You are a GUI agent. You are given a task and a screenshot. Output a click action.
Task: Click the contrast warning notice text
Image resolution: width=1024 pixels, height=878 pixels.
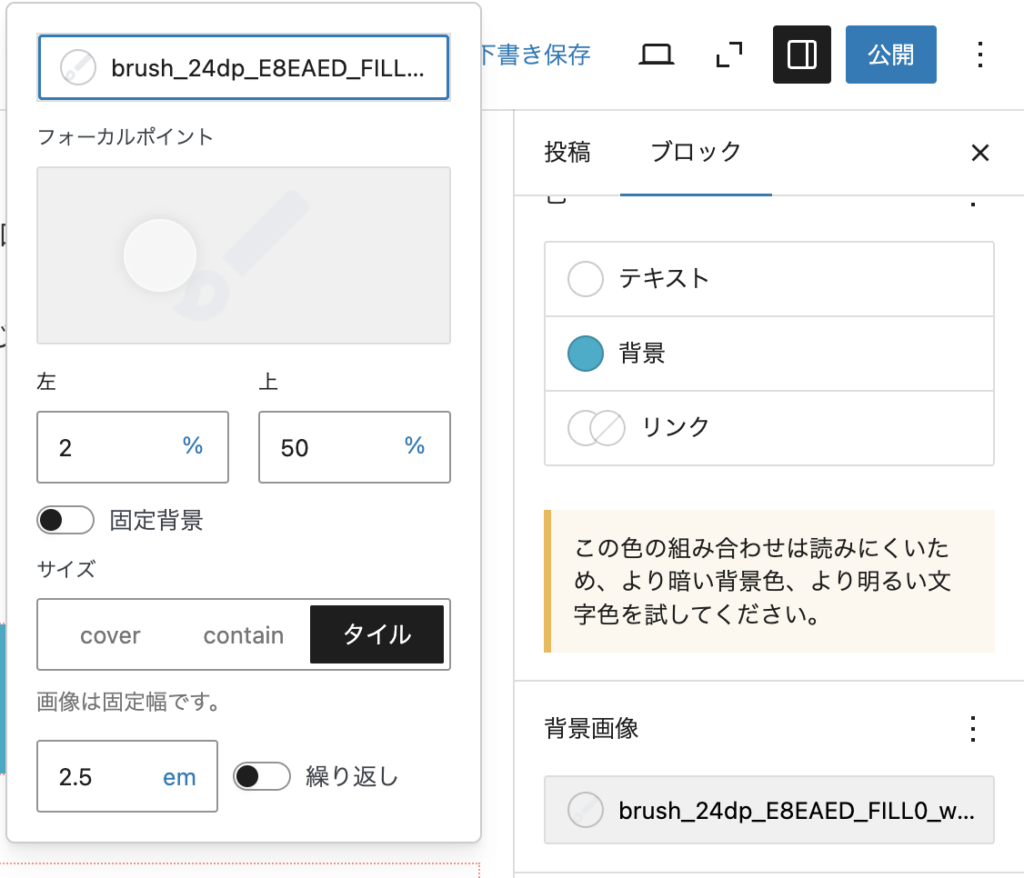(762, 581)
